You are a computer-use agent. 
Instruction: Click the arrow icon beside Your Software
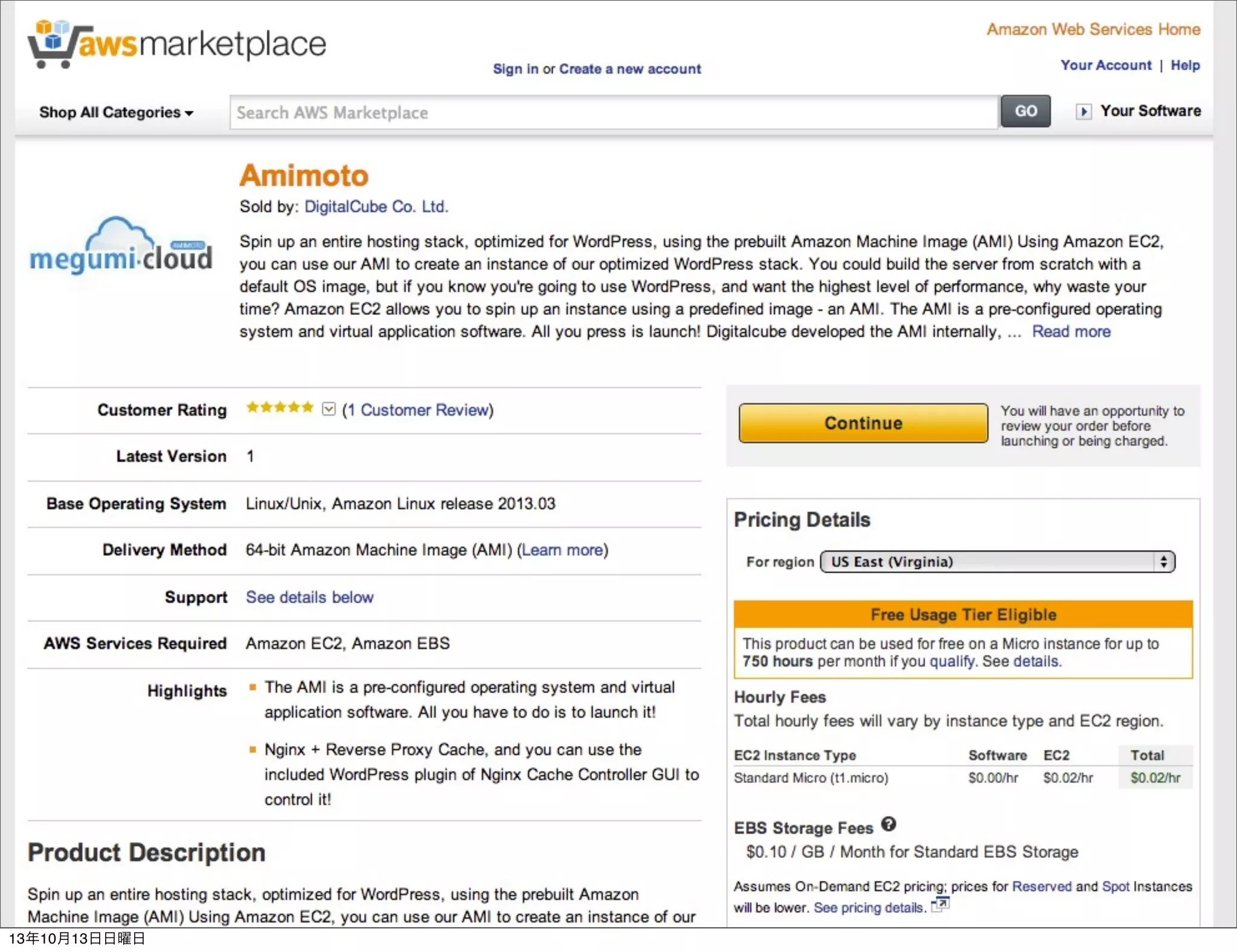1083,112
